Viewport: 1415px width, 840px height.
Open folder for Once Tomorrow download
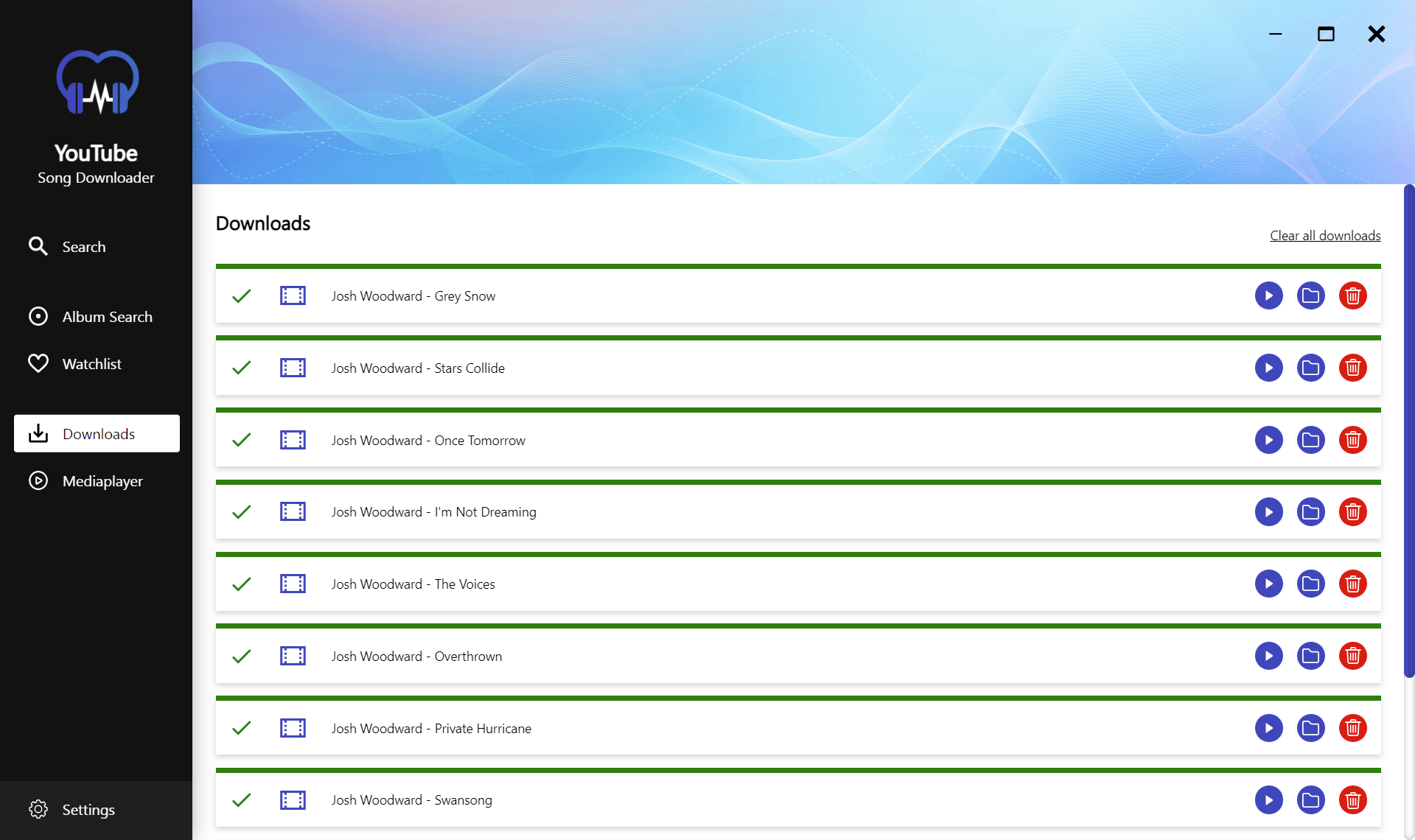coord(1310,440)
